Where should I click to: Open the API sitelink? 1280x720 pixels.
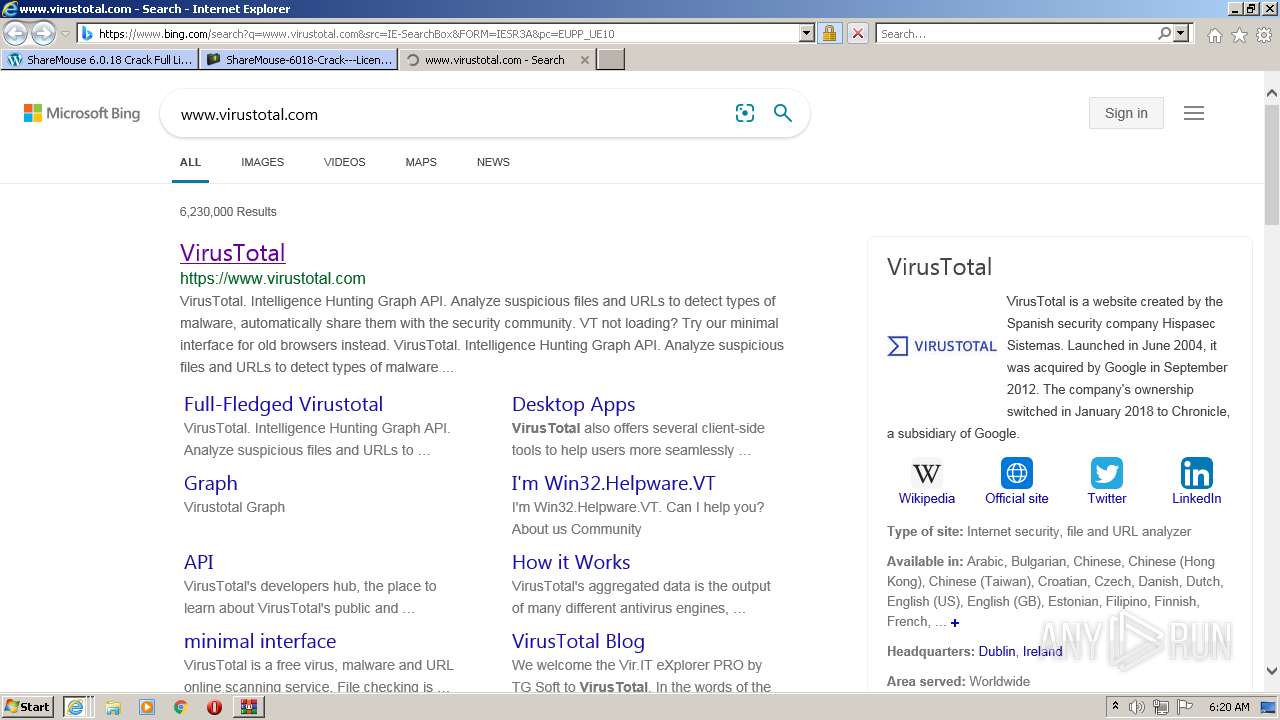click(198, 562)
